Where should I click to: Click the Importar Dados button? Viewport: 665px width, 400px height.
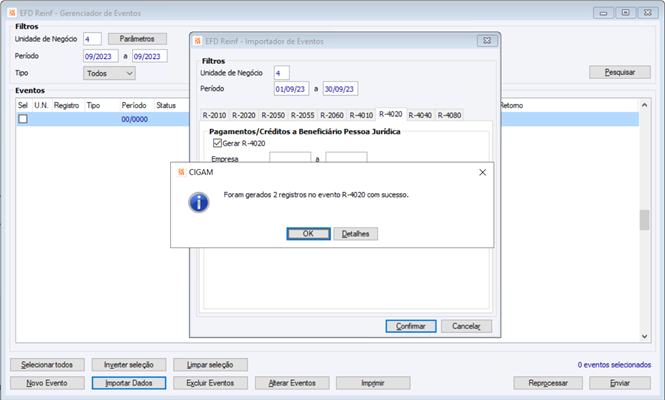pos(129,383)
